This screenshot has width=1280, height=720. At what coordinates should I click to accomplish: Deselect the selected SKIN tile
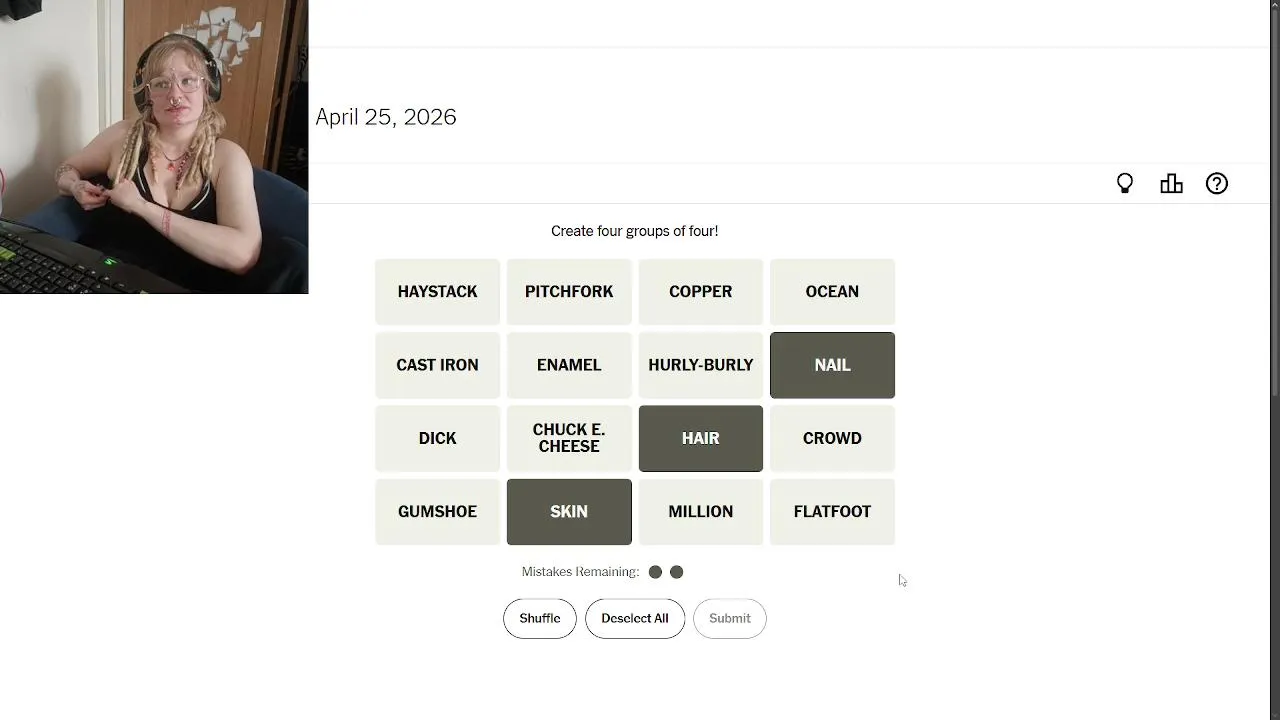point(568,512)
